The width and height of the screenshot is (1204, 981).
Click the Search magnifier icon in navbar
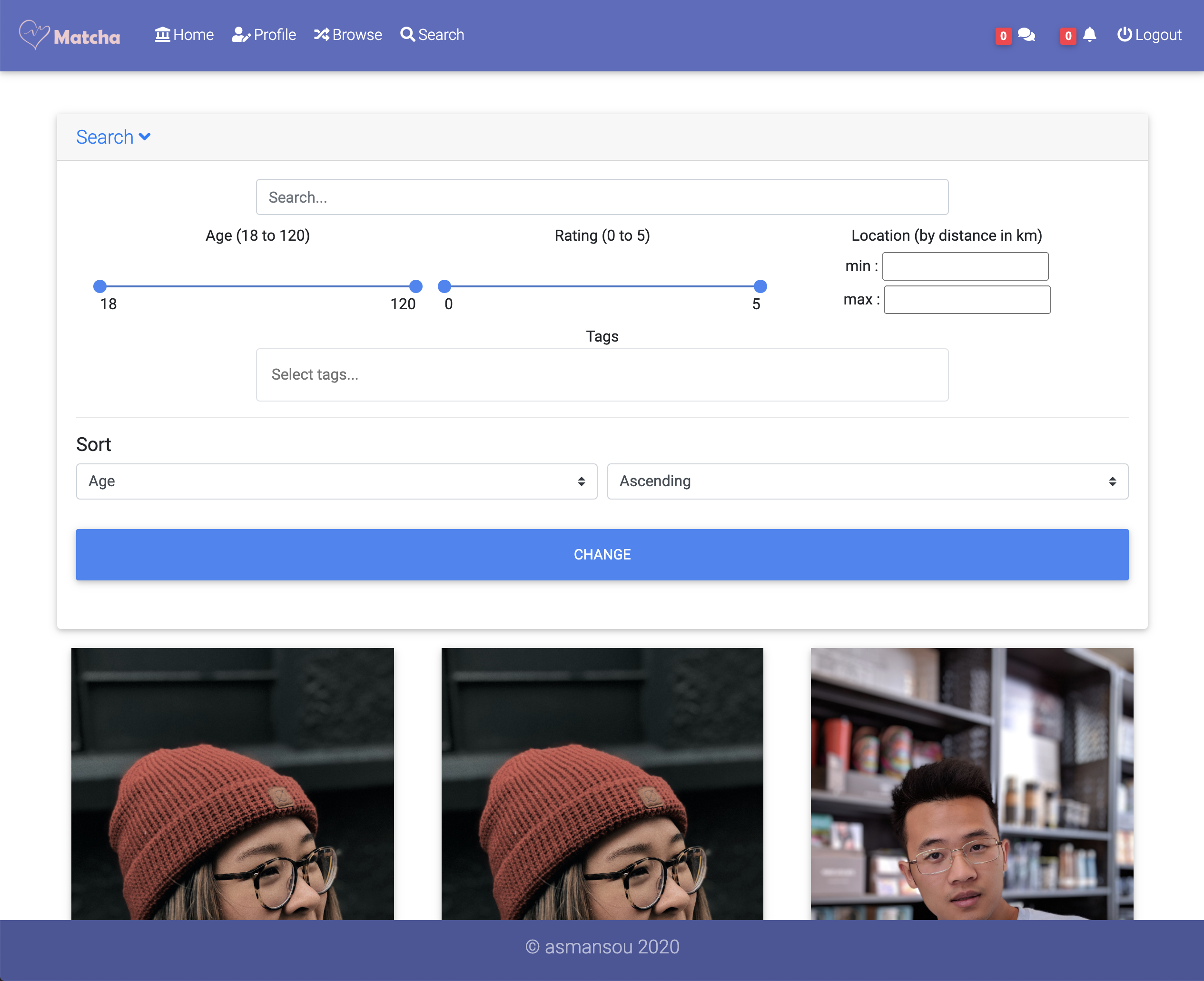pyautogui.click(x=407, y=34)
